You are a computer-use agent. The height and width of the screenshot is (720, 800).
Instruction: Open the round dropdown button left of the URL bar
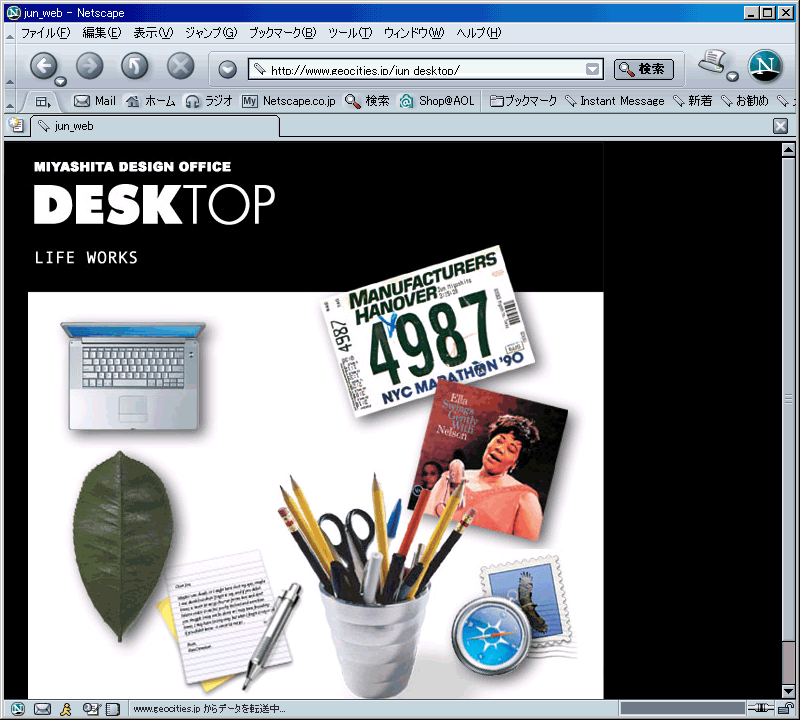click(x=228, y=69)
